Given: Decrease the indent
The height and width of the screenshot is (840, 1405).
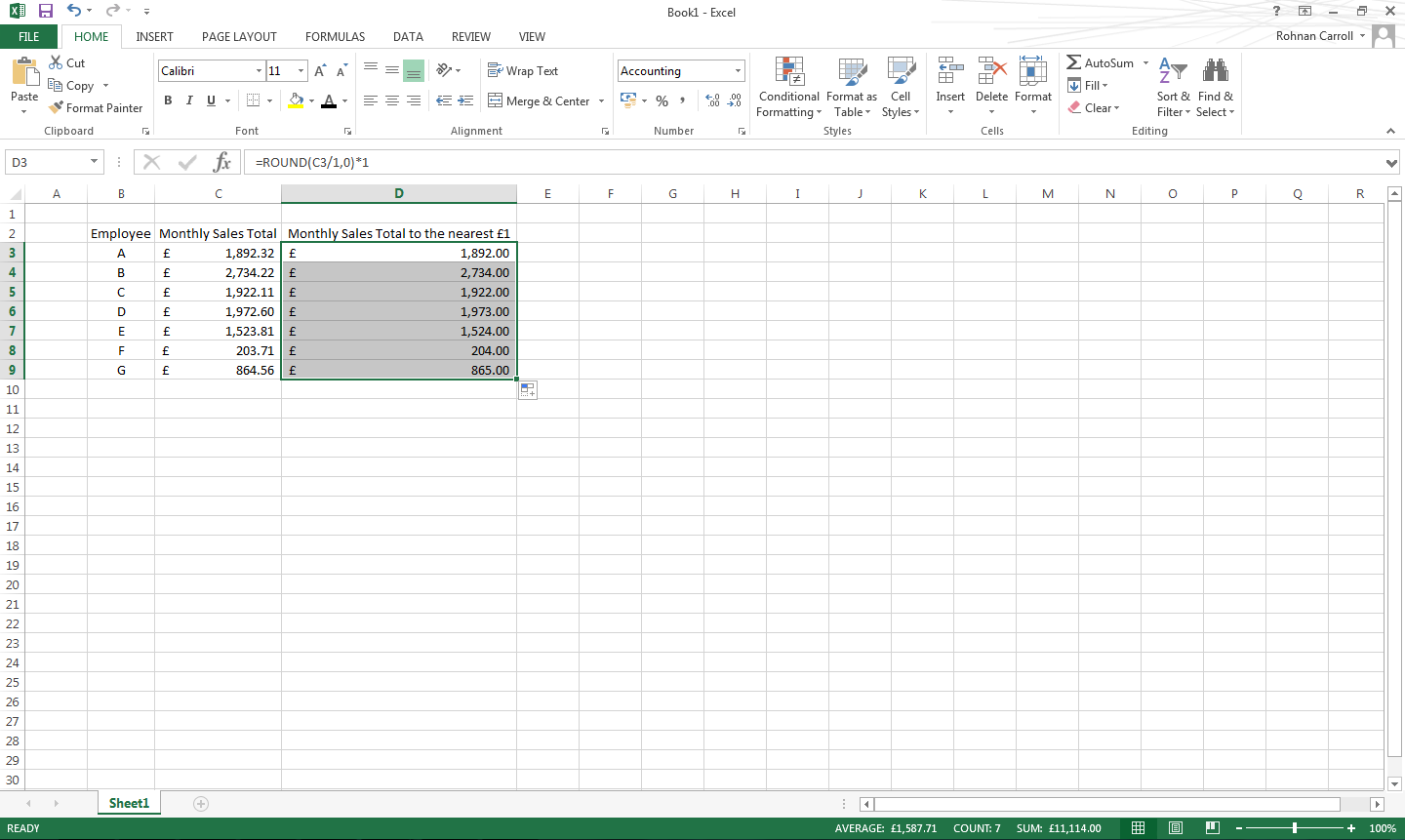Looking at the screenshot, I should pyautogui.click(x=444, y=100).
